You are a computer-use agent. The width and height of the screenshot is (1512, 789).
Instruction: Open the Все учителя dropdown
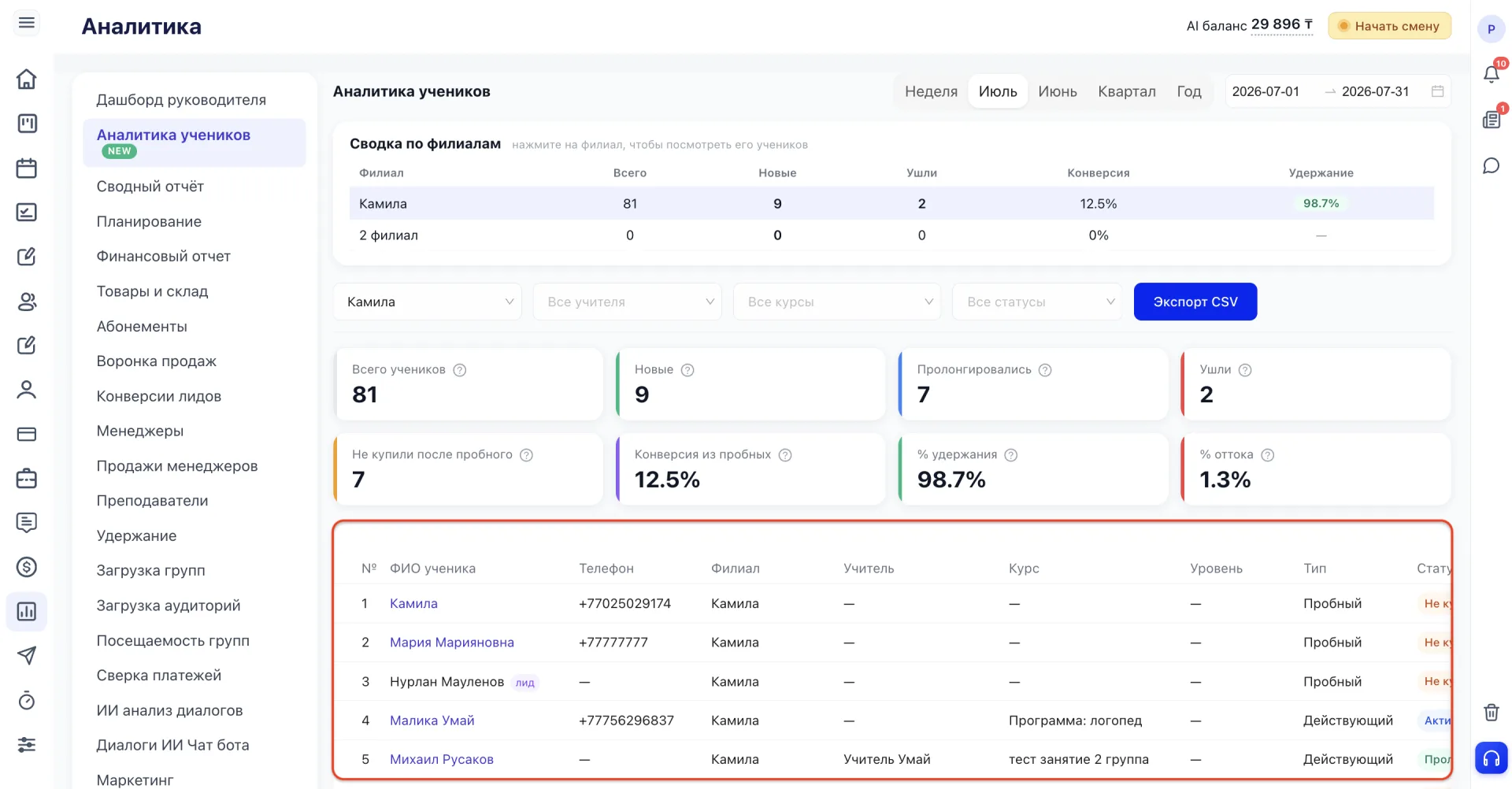[x=628, y=302]
